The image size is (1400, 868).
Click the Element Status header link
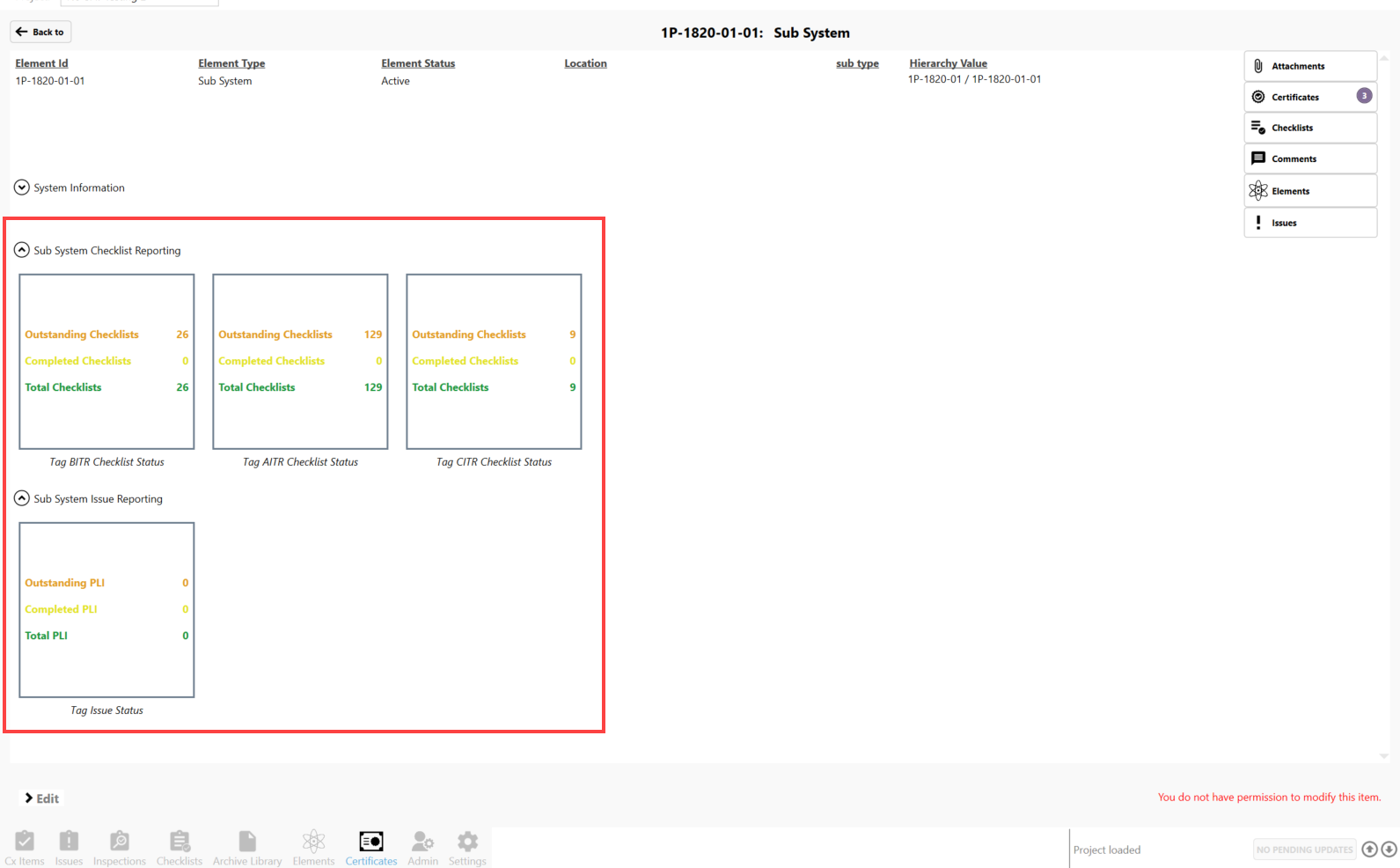418,63
